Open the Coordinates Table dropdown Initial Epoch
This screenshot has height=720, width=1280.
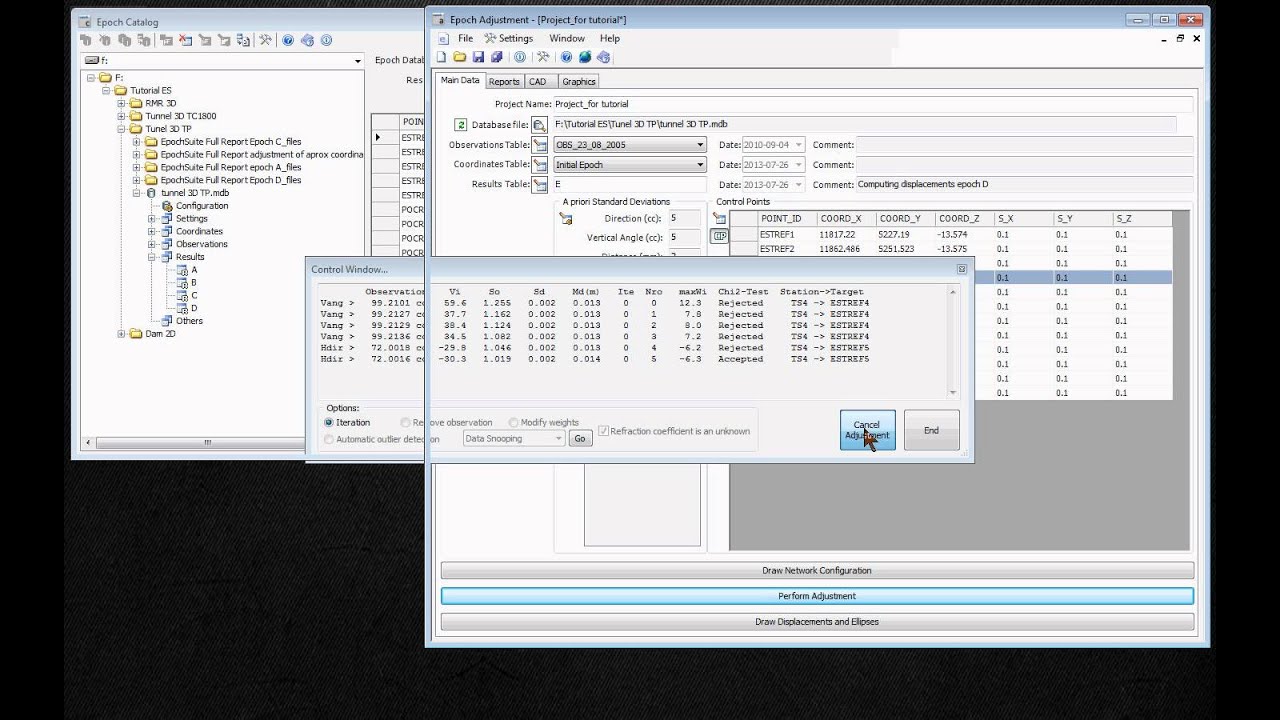click(630, 165)
